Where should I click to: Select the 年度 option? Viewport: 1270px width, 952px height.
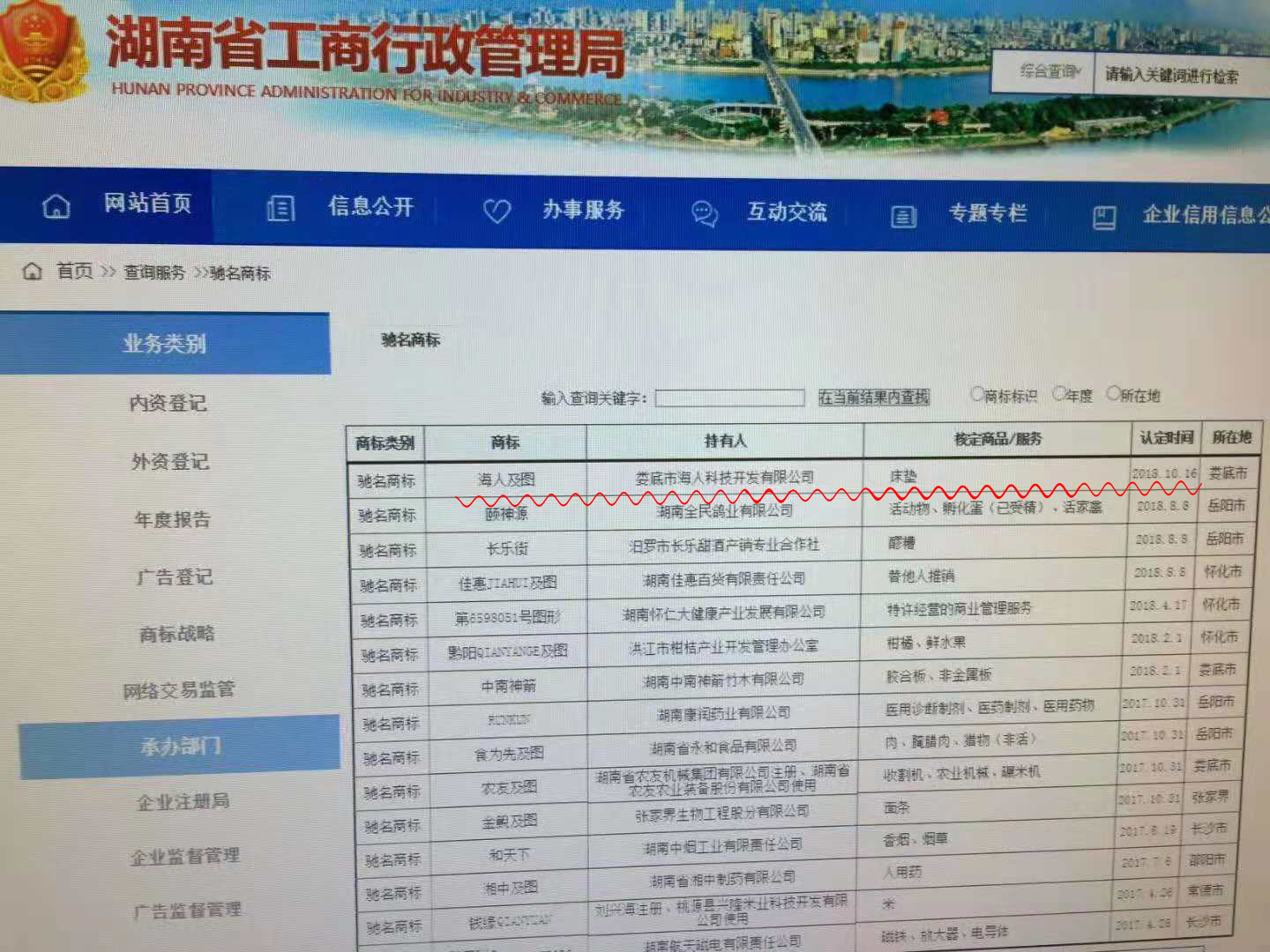coord(1058,395)
